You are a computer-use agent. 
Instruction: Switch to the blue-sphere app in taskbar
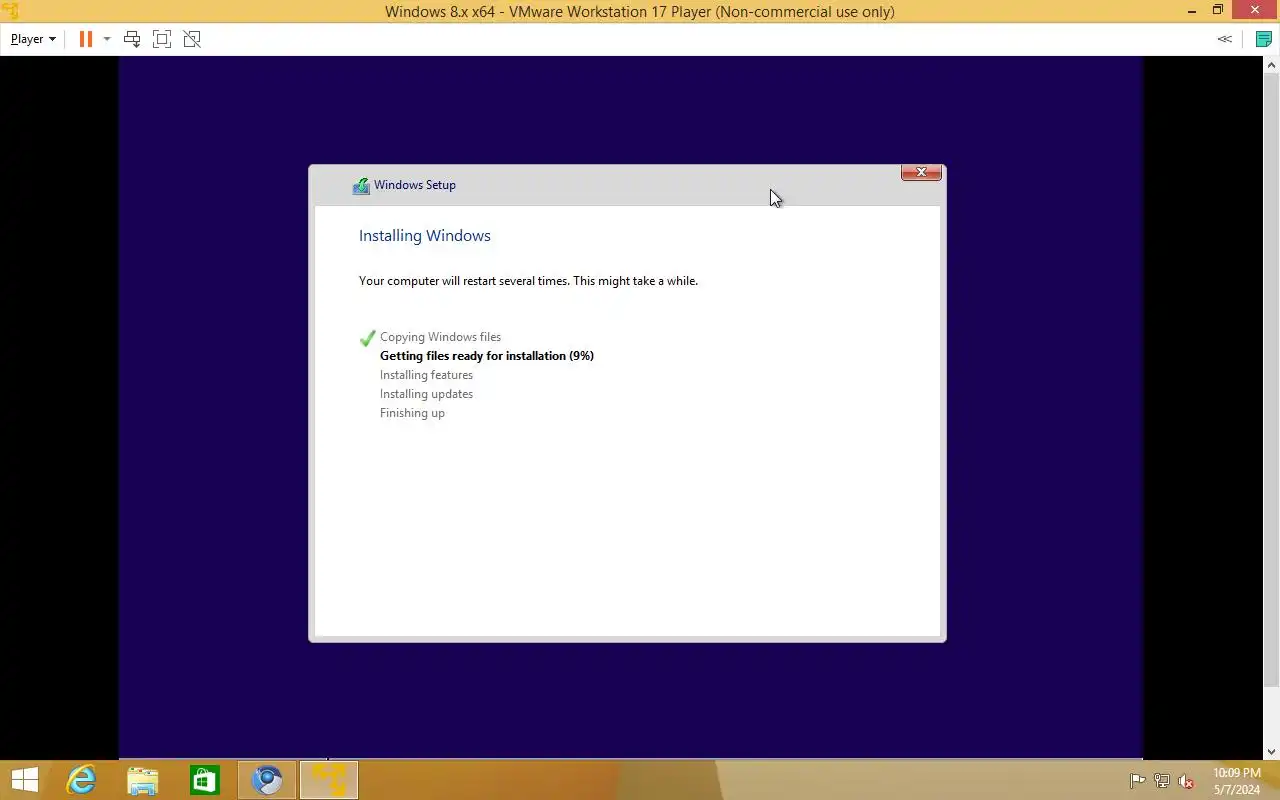point(267,780)
